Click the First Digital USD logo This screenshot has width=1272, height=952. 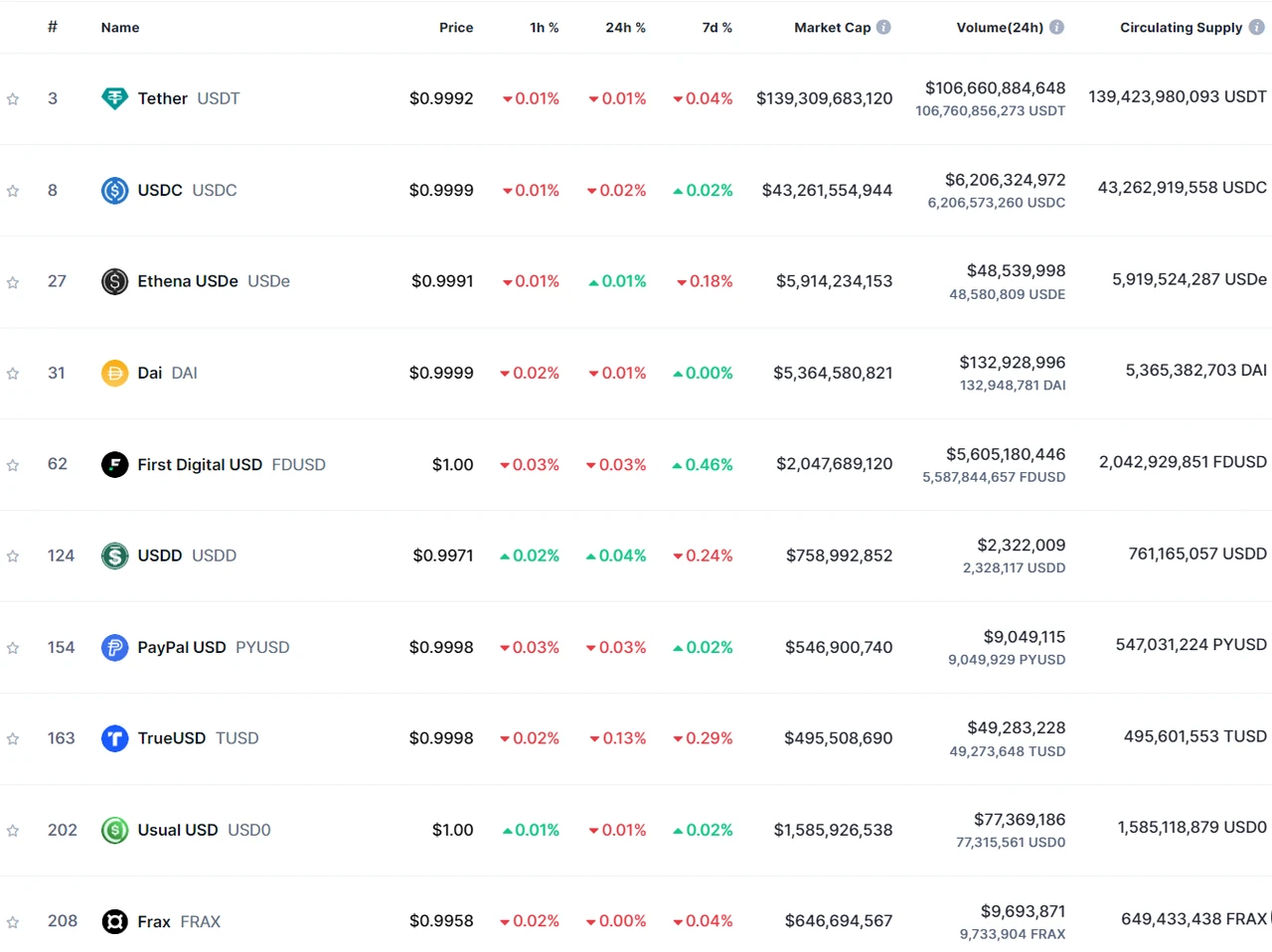[115, 464]
